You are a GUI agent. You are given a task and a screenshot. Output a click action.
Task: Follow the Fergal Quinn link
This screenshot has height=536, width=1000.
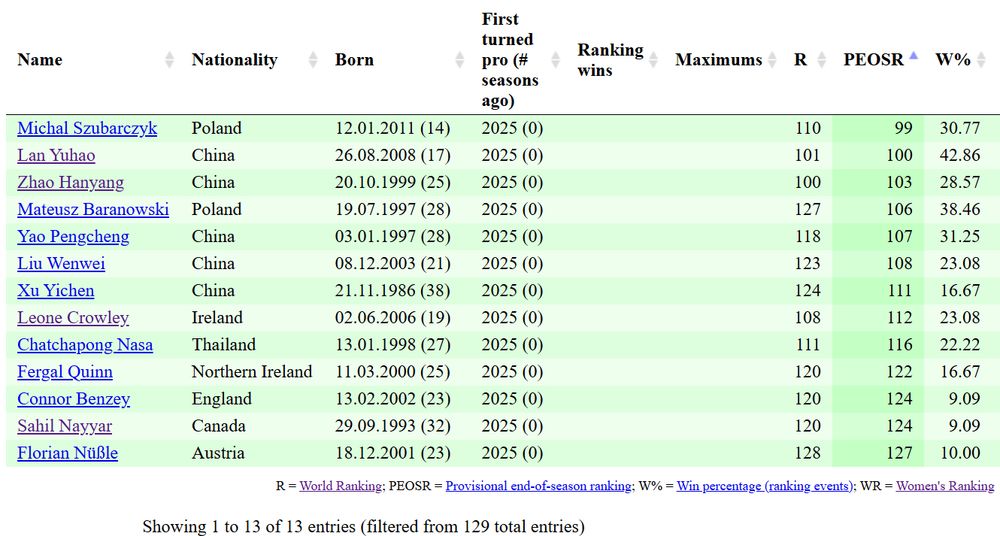click(x=65, y=372)
